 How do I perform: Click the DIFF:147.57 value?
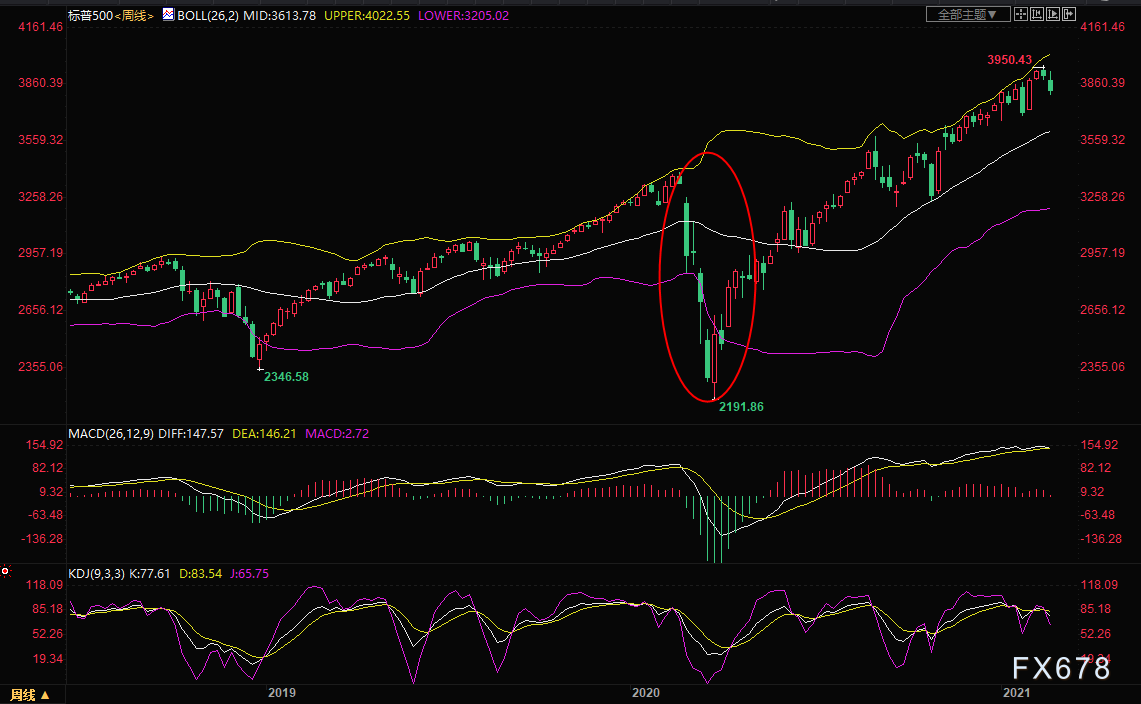click(191, 434)
